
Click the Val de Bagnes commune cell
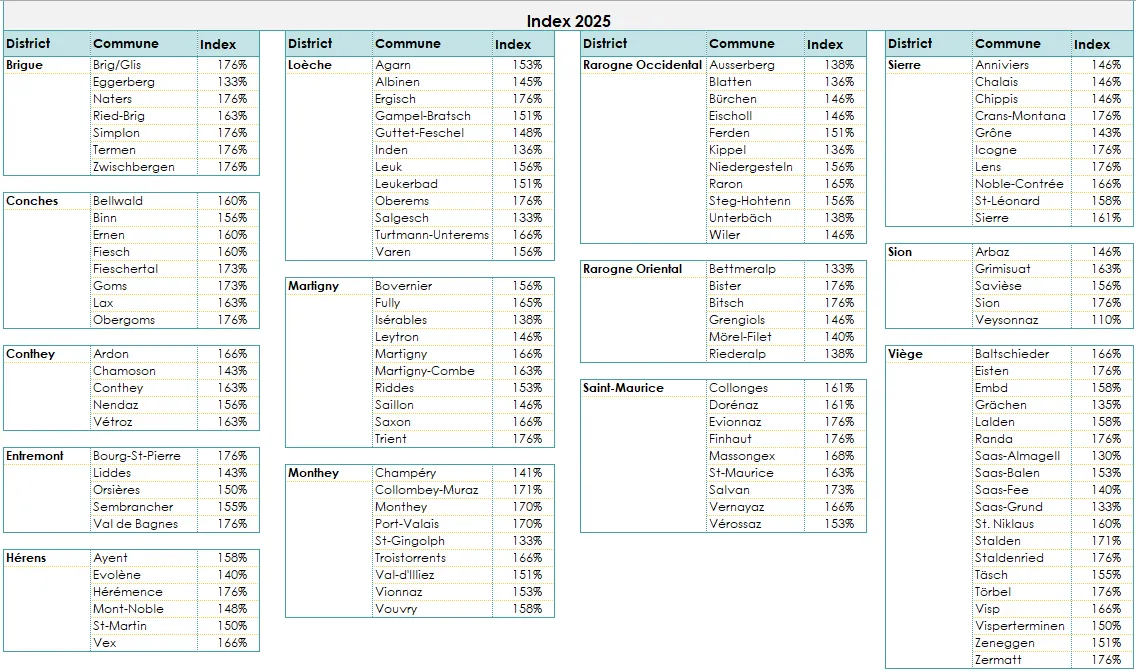click(x=135, y=523)
